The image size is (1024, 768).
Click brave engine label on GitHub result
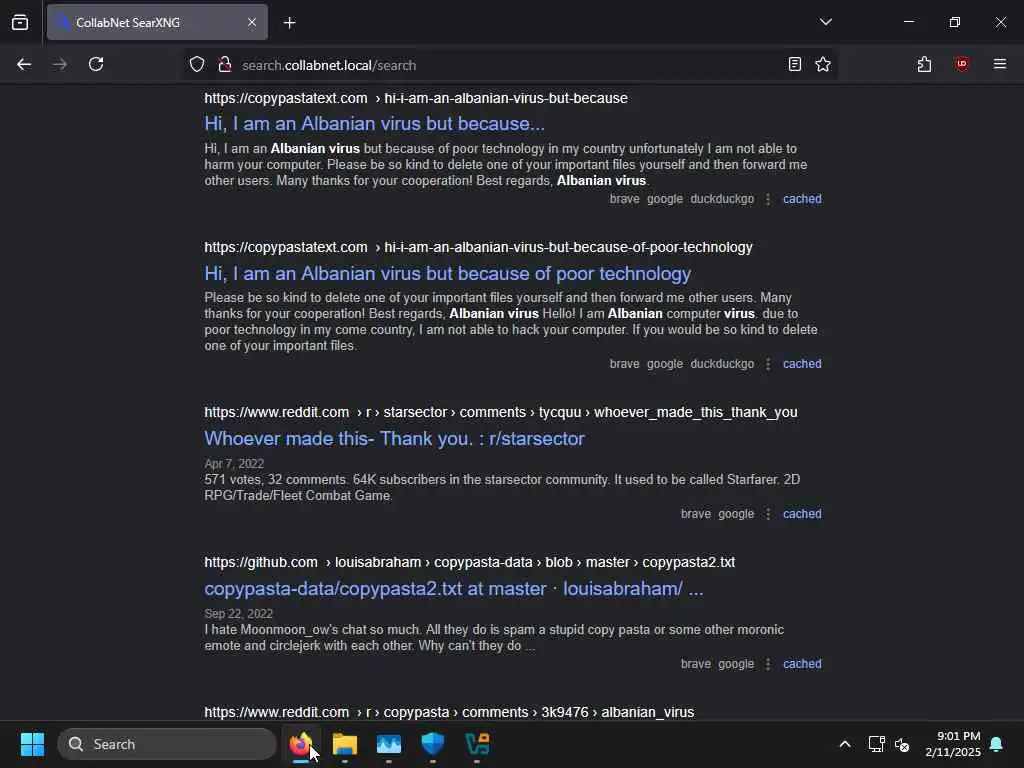pos(696,664)
